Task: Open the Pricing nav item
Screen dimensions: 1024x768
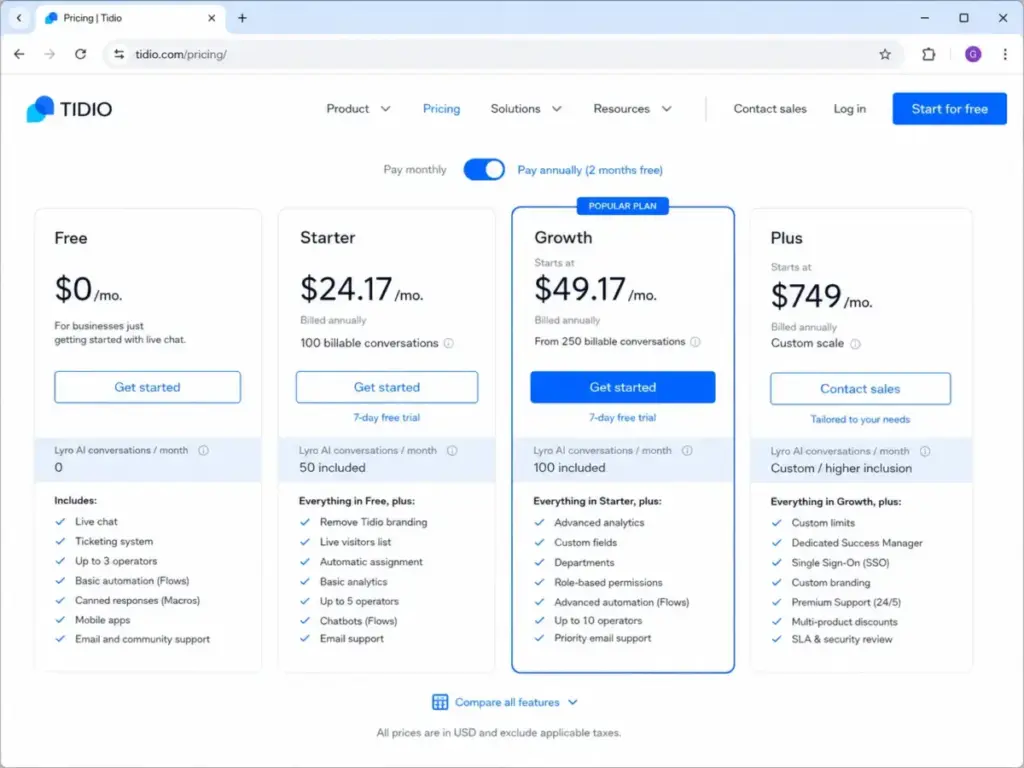Action: 441,108
